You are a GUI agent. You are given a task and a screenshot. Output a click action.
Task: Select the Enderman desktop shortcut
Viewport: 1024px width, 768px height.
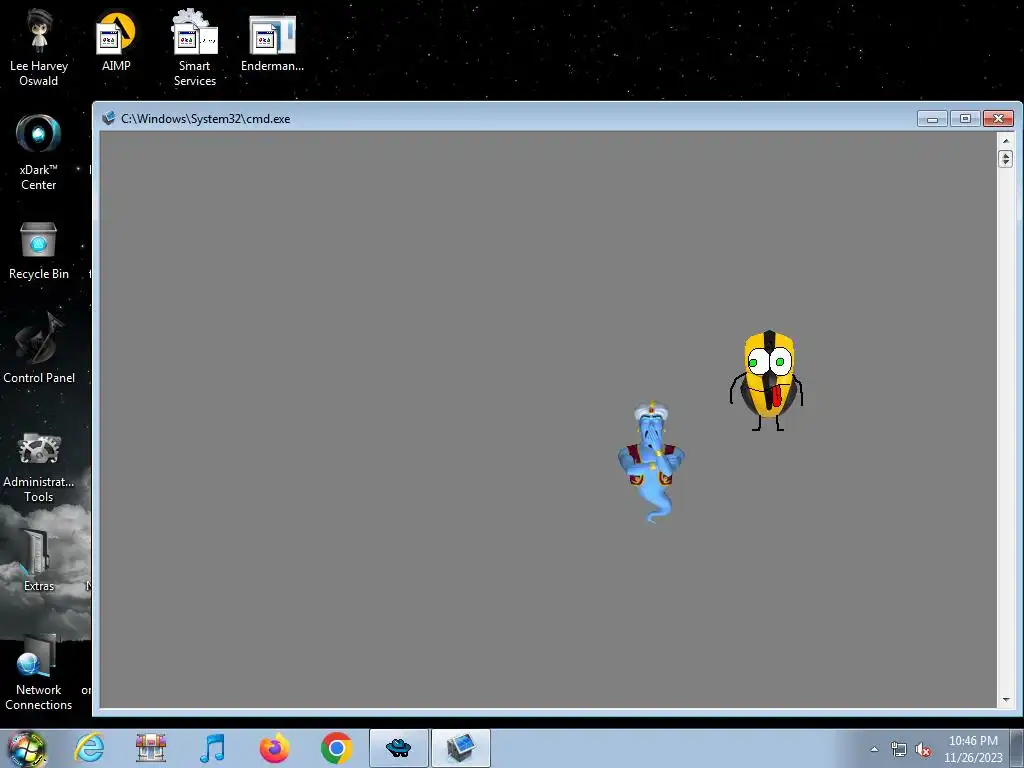click(x=272, y=42)
